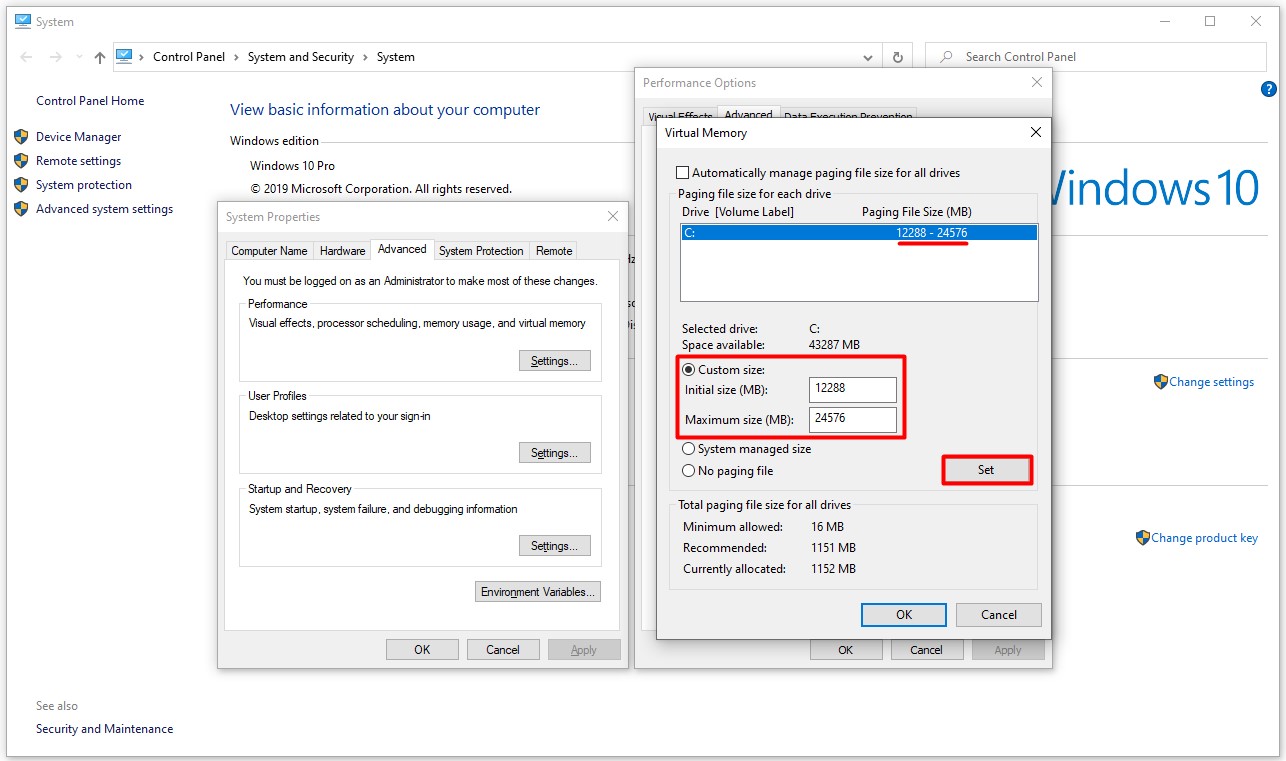
Task: Click the refresh icon beside the address bar
Action: point(898,58)
